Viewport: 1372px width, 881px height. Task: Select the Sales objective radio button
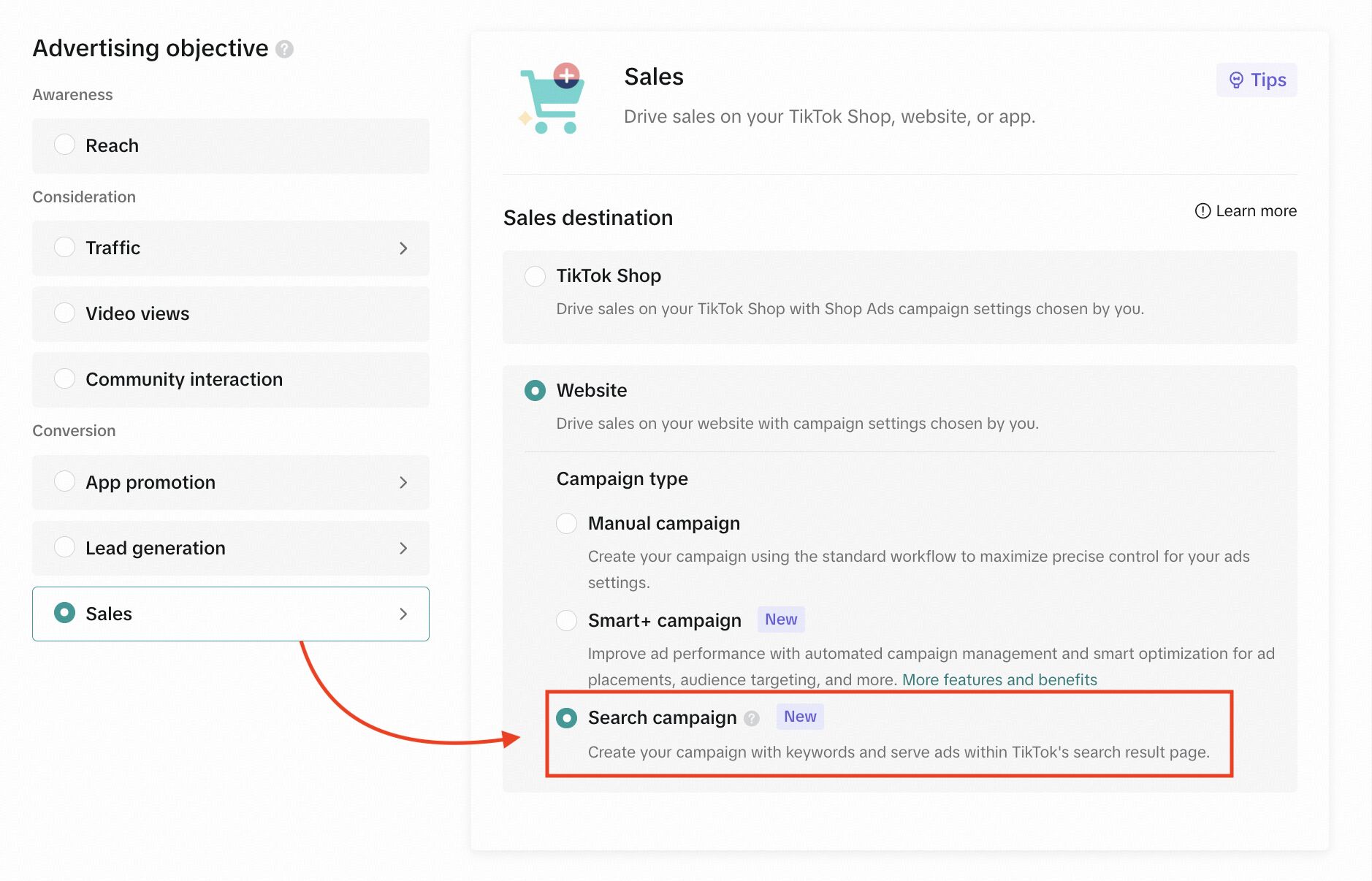pos(65,613)
